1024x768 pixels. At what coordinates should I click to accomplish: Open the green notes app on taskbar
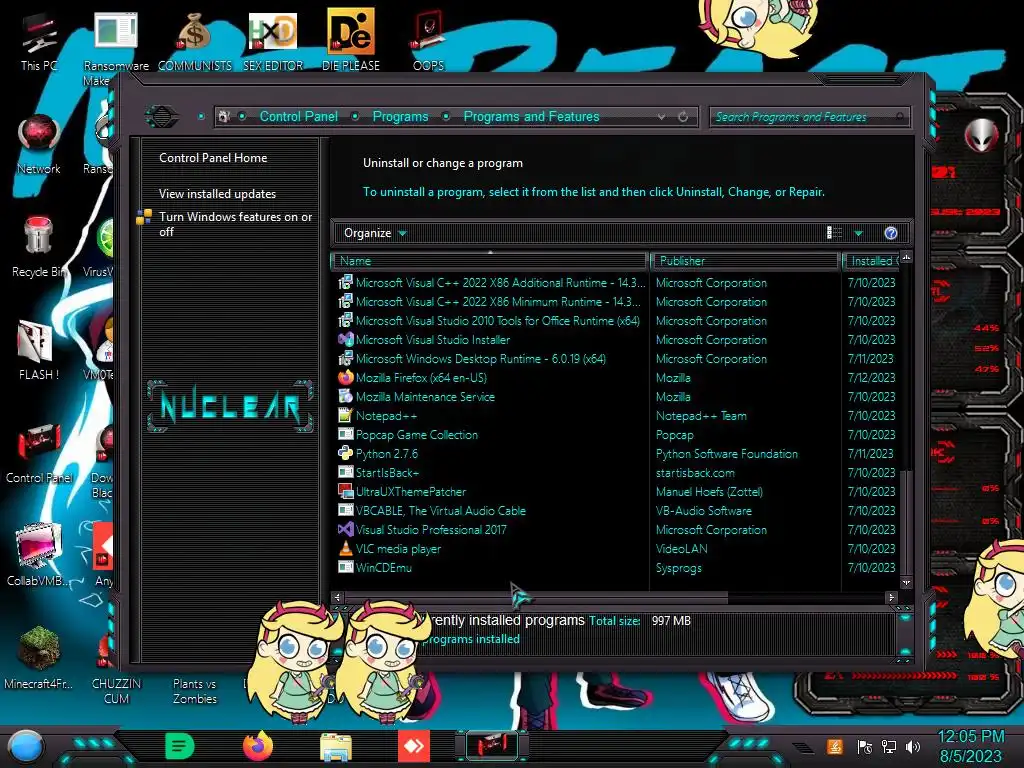(180, 746)
